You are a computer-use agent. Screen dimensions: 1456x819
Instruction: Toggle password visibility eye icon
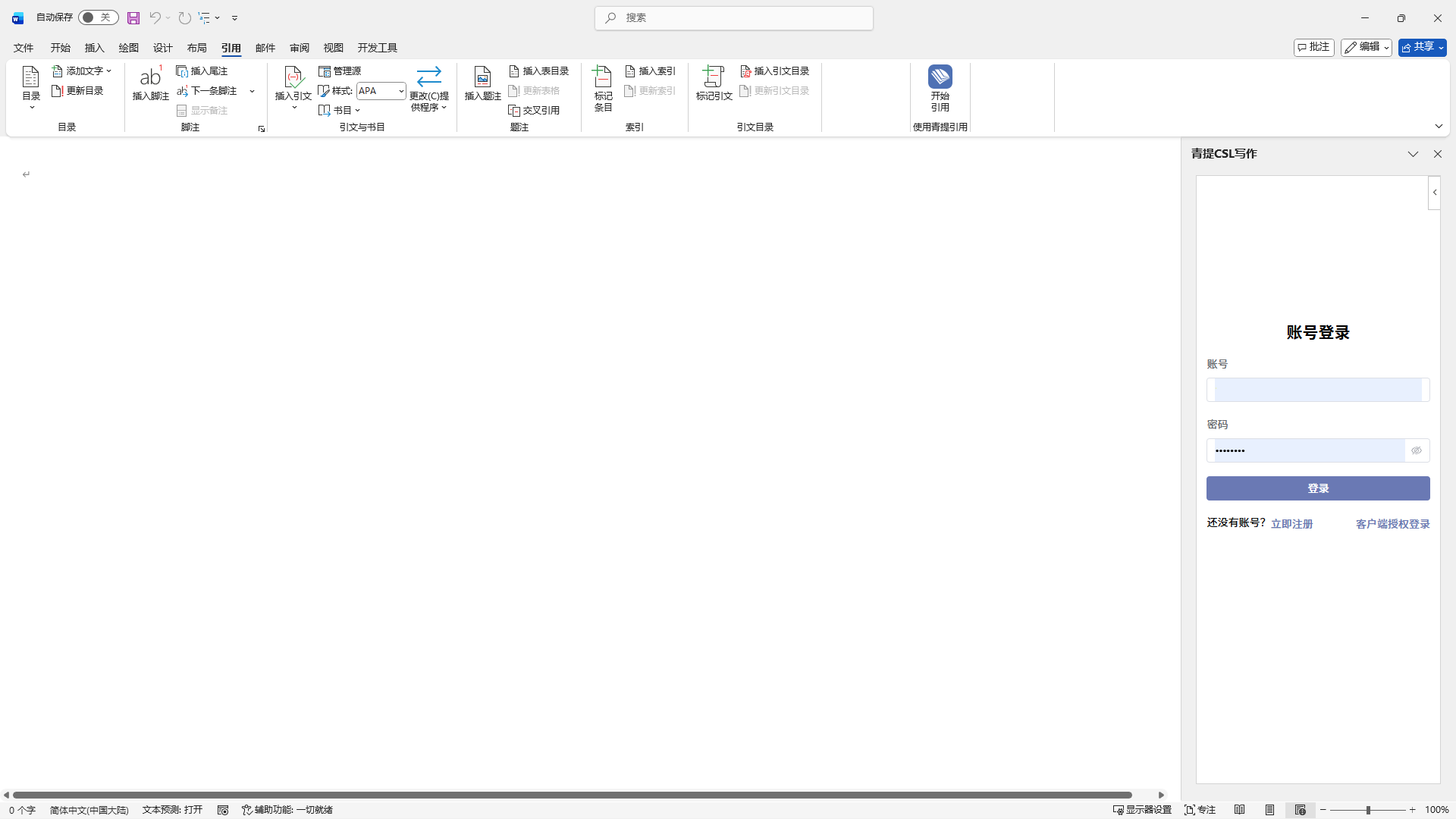click(1416, 450)
